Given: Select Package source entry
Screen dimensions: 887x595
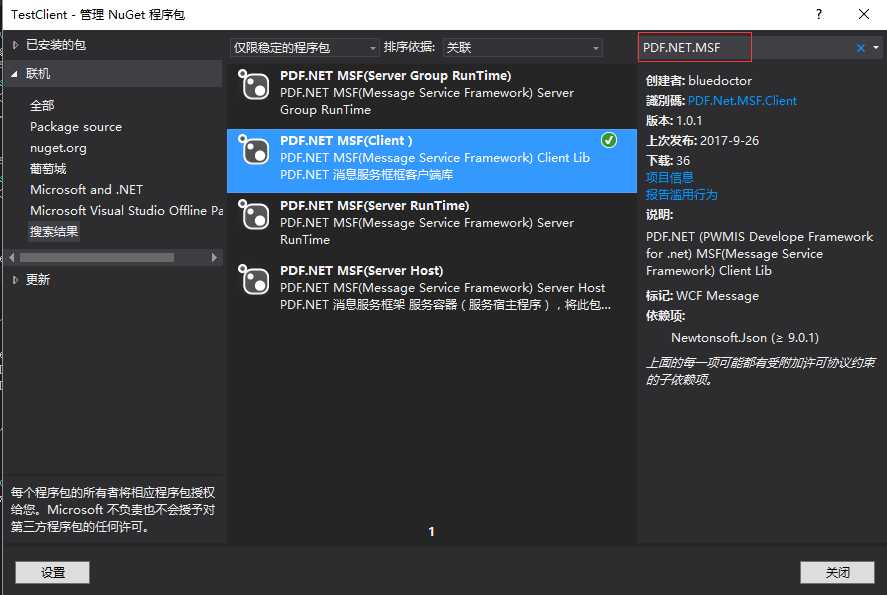Looking at the screenshot, I should point(76,127).
